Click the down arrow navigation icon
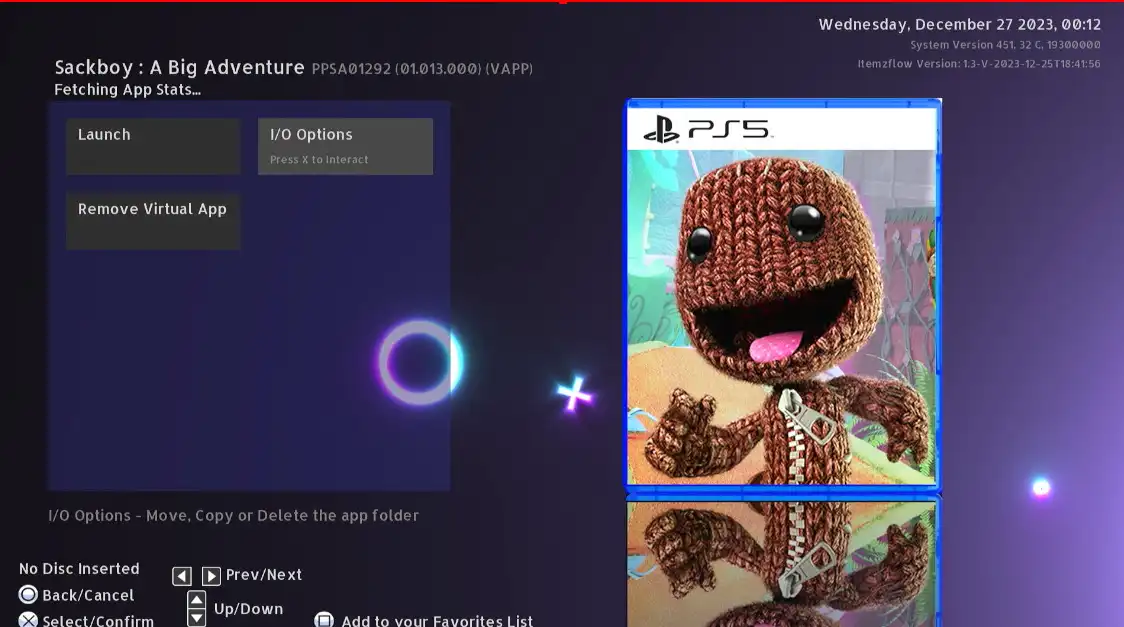The height and width of the screenshot is (627, 1124). click(196, 617)
